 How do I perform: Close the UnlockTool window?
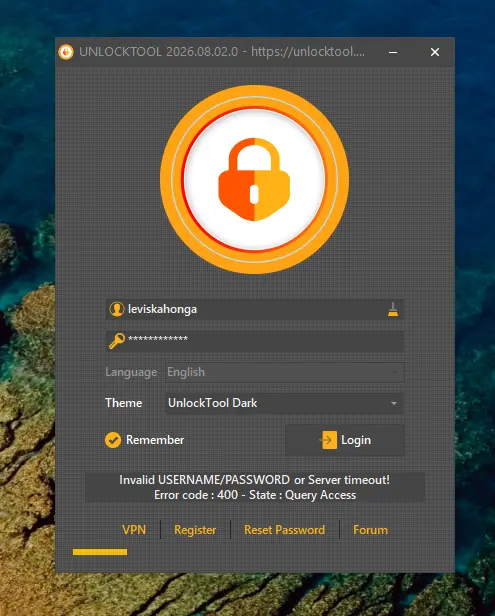click(435, 52)
